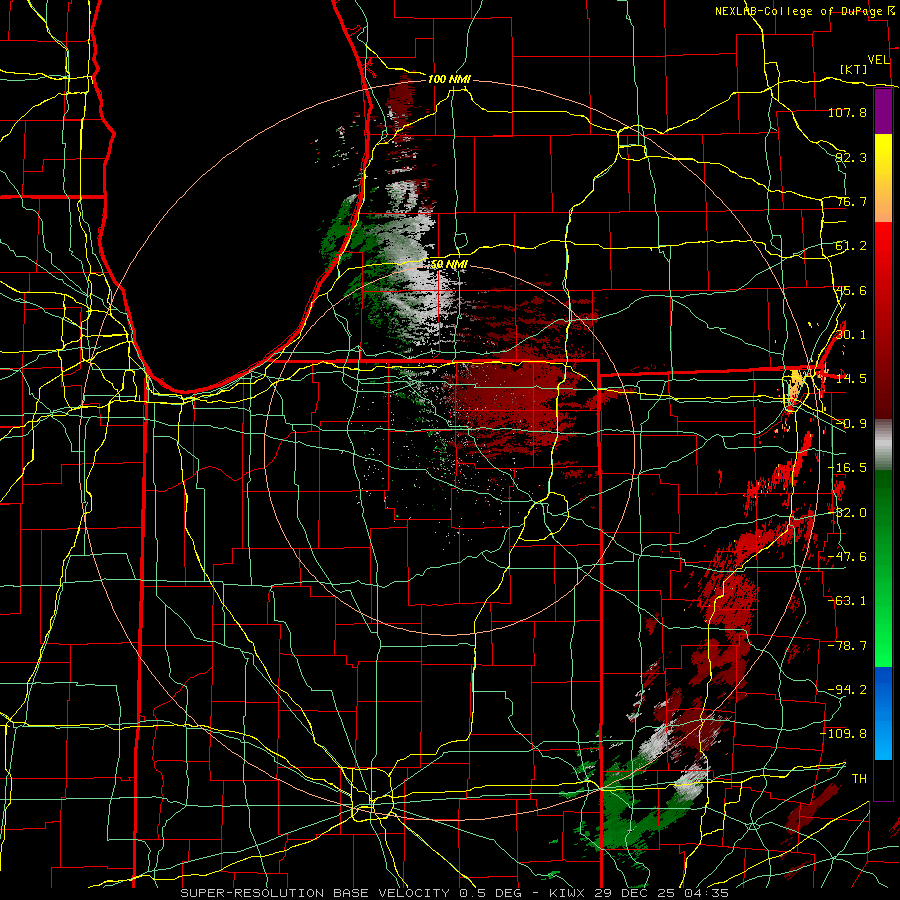Viewport: 900px width, 900px height.
Task: Click the 45.6 velocity scale value
Action: click(851, 290)
